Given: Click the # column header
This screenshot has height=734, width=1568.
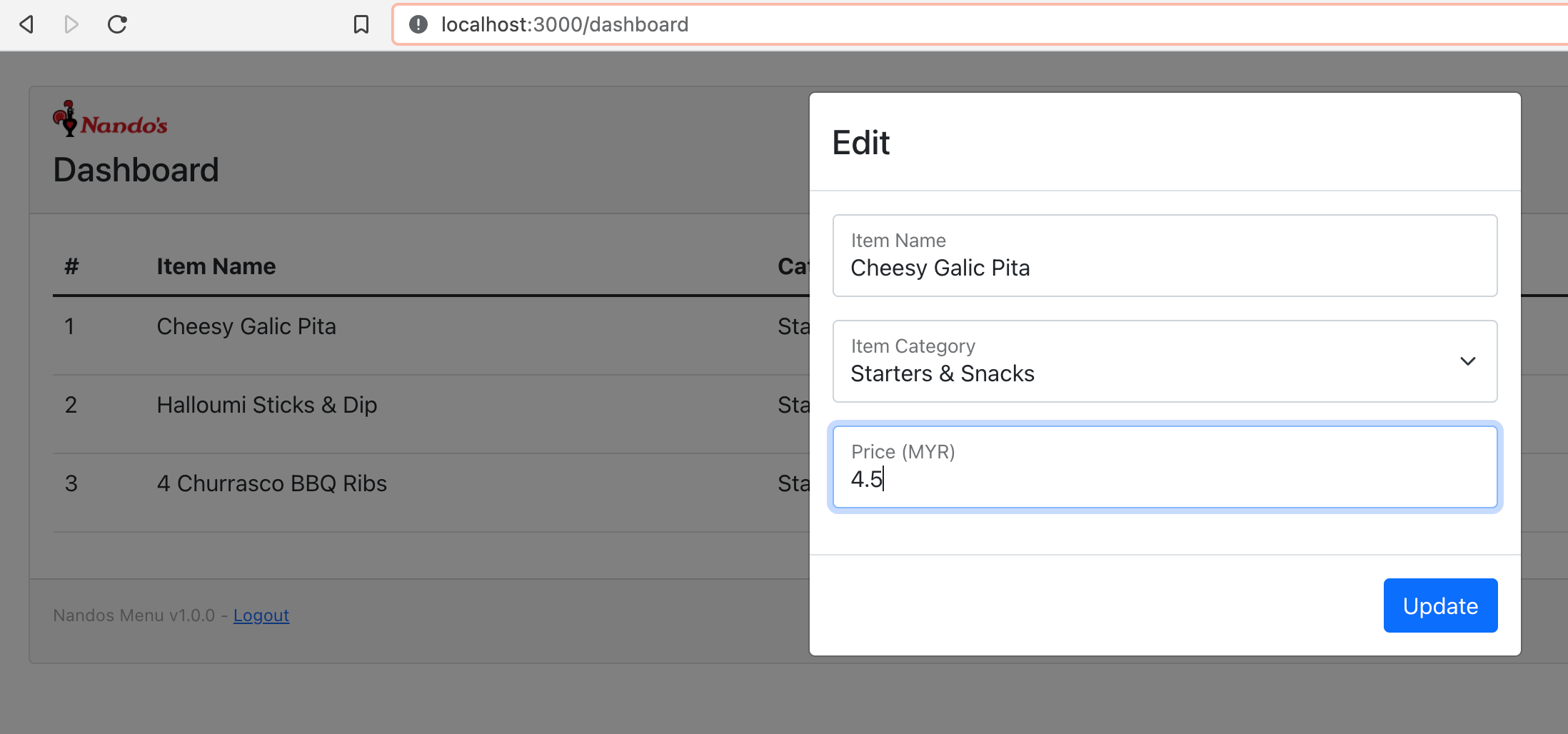Looking at the screenshot, I should coord(71,267).
